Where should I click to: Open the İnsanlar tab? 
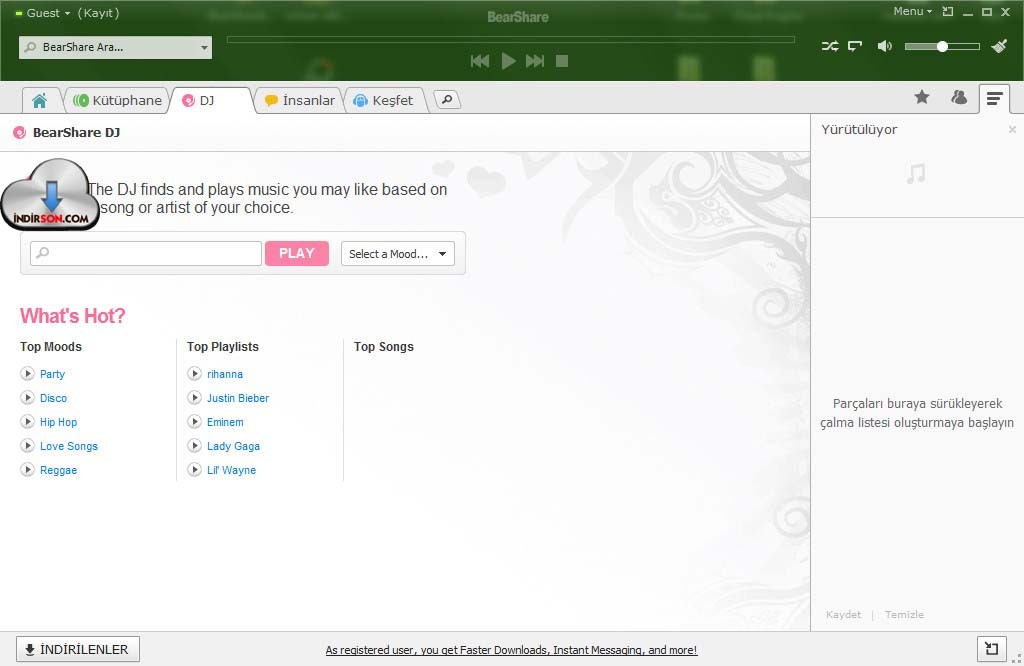tap(299, 101)
